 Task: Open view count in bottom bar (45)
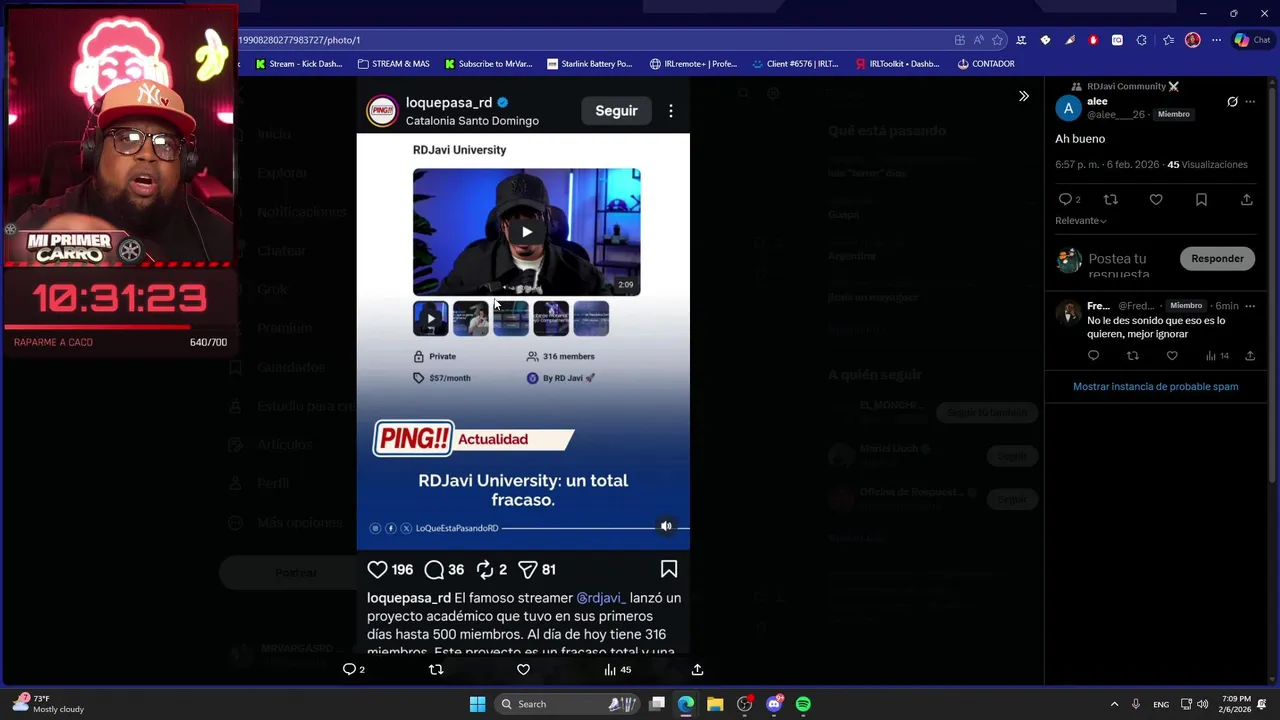point(617,669)
